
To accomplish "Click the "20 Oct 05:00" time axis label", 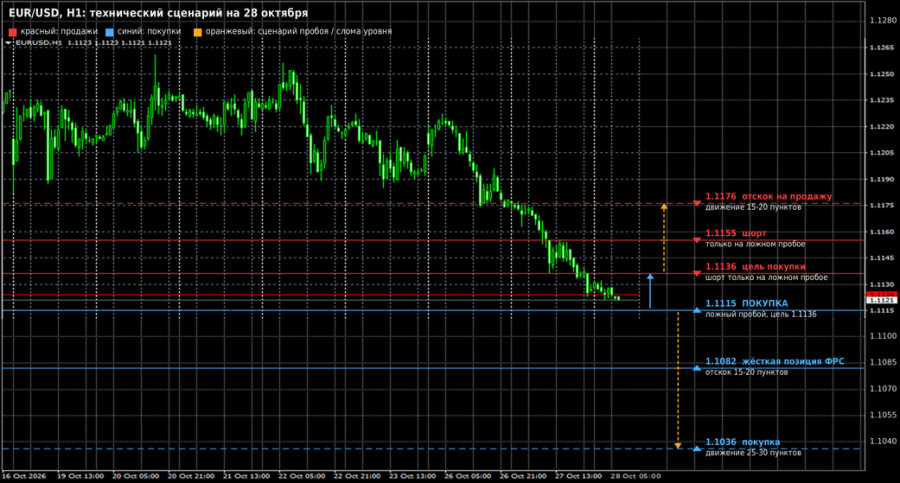I will [135, 476].
